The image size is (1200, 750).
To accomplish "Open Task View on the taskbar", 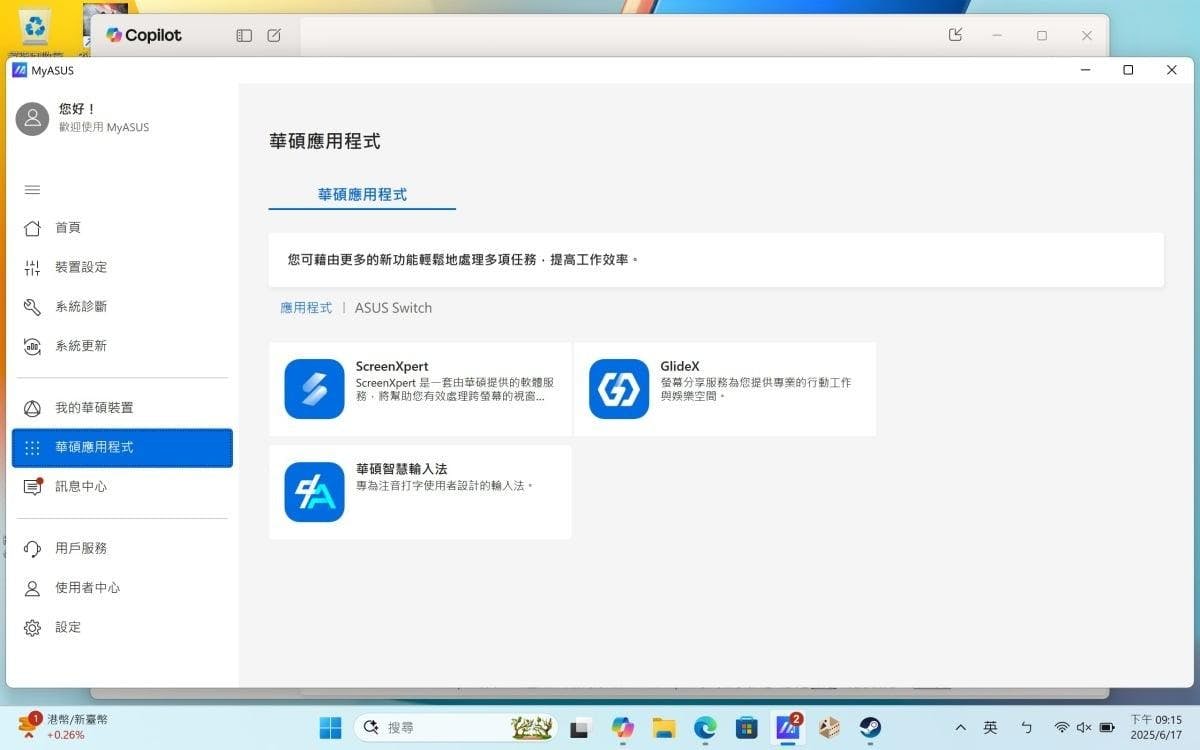I will (x=581, y=728).
